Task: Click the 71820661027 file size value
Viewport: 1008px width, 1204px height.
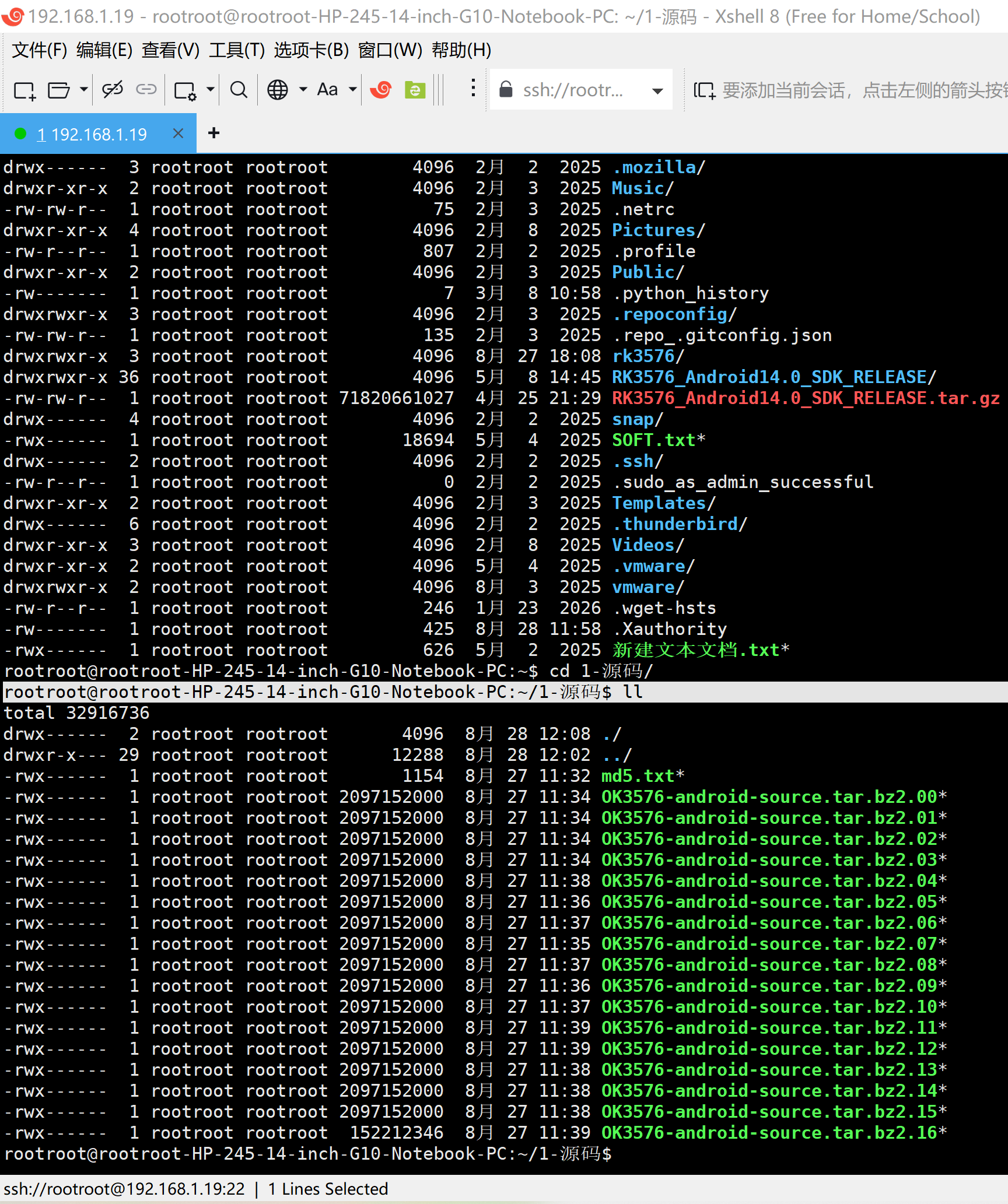Action: (x=397, y=398)
